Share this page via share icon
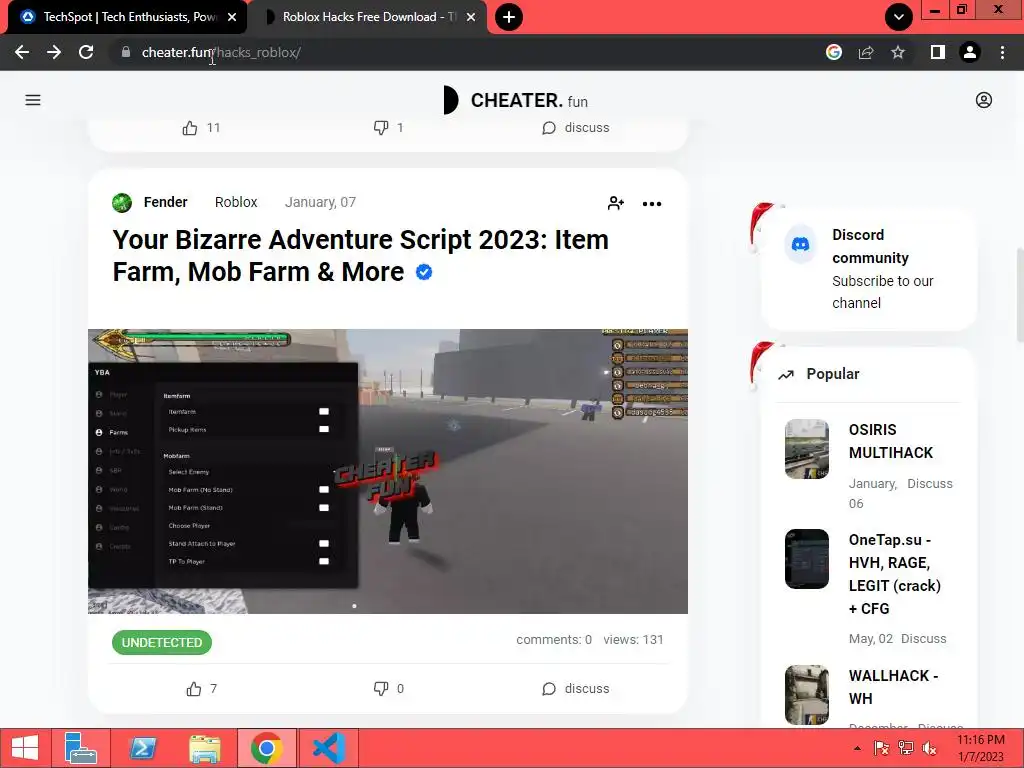The height and width of the screenshot is (768, 1024). coord(866,52)
